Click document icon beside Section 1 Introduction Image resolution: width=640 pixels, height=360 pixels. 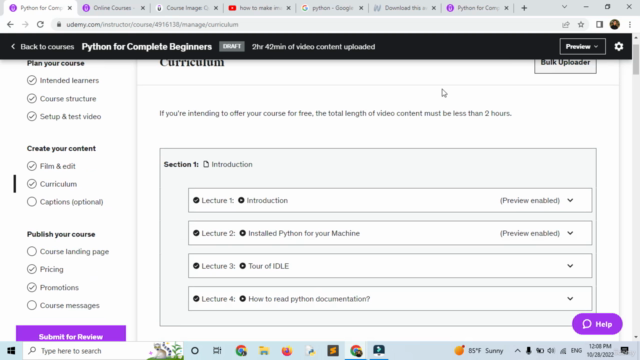pyautogui.click(x=206, y=164)
